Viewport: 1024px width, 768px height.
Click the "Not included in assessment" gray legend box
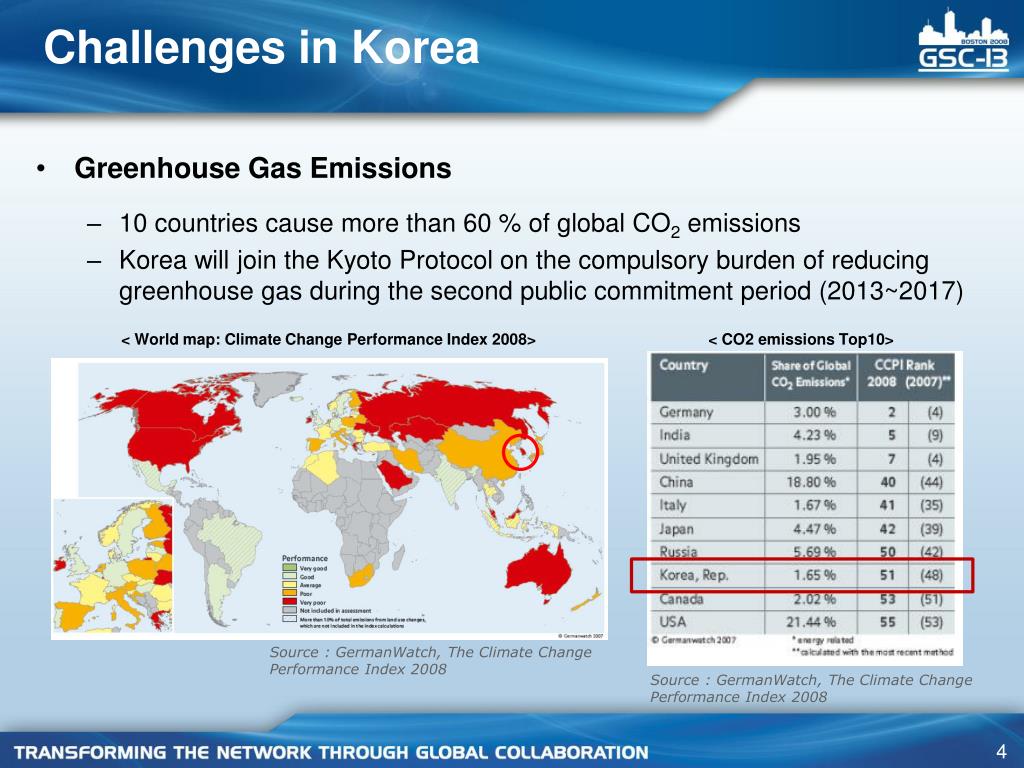[x=289, y=610]
